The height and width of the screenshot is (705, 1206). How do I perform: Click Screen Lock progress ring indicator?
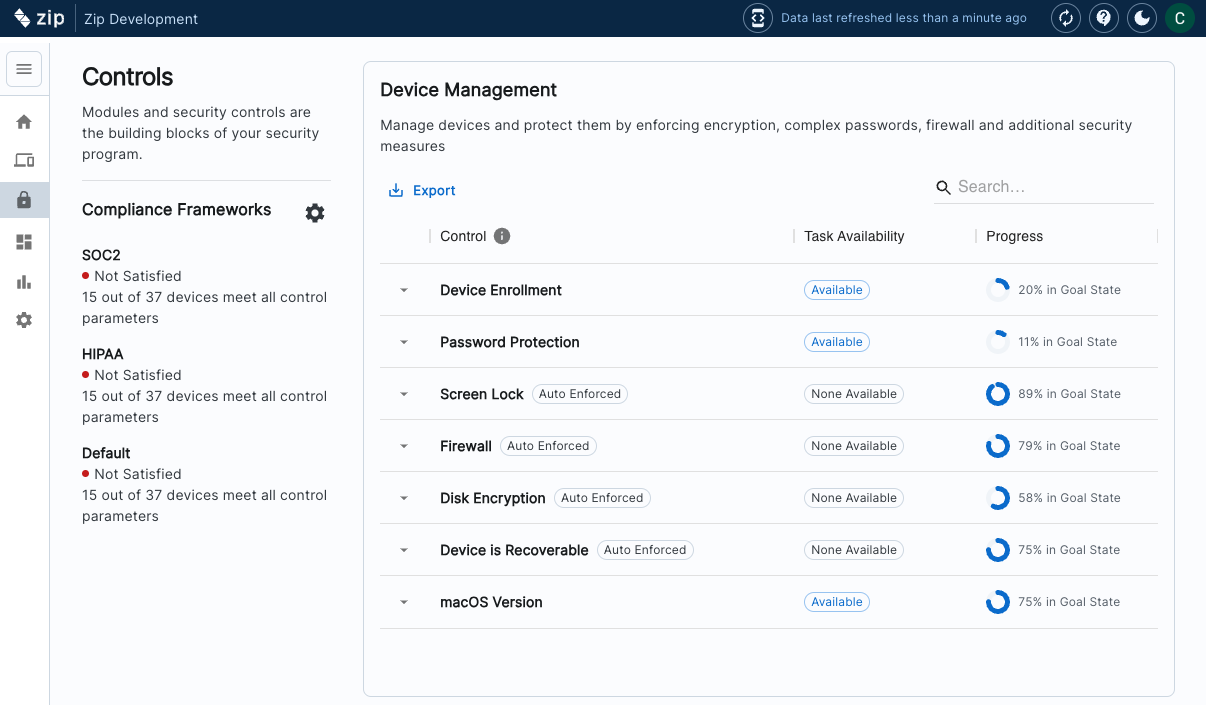pos(997,394)
